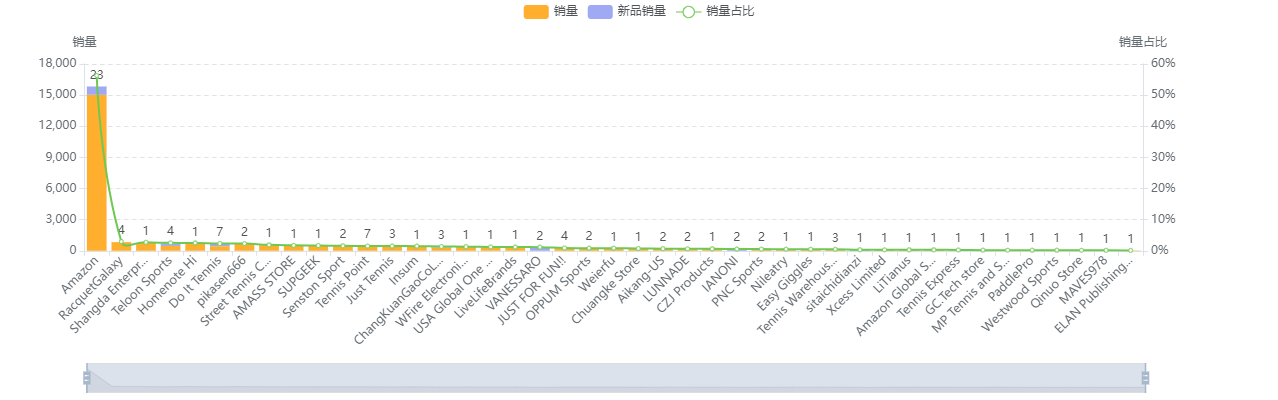1278x400 pixels.
Task: Click the tall orange Amazon bar
Action: pyautogui.click(x=97, y=172)
